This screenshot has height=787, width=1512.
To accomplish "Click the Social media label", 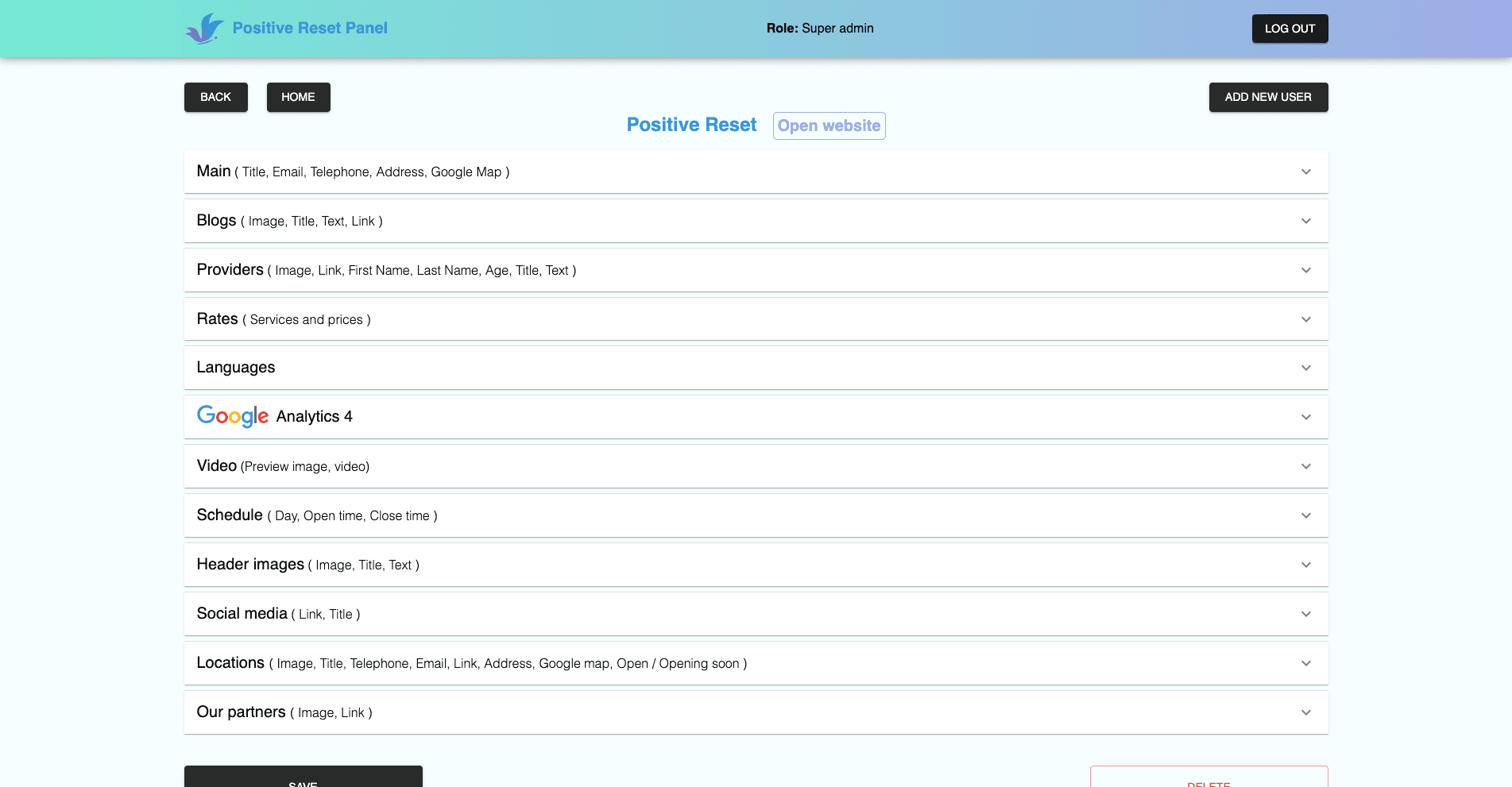I will coord(242,614).
